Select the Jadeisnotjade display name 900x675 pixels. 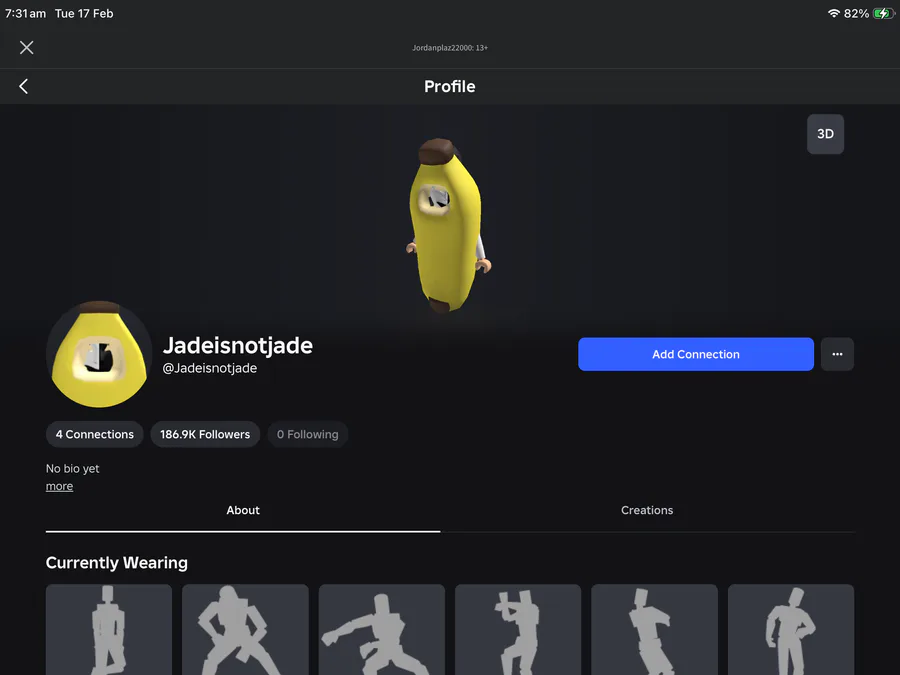click(x=238, y=346)
